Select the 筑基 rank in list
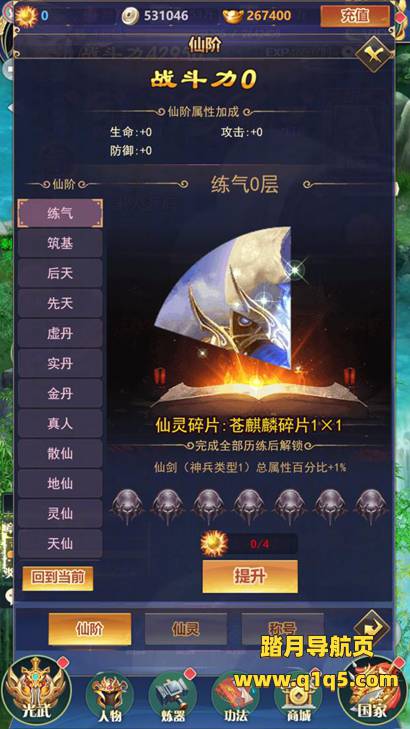 tap(60, 243)
